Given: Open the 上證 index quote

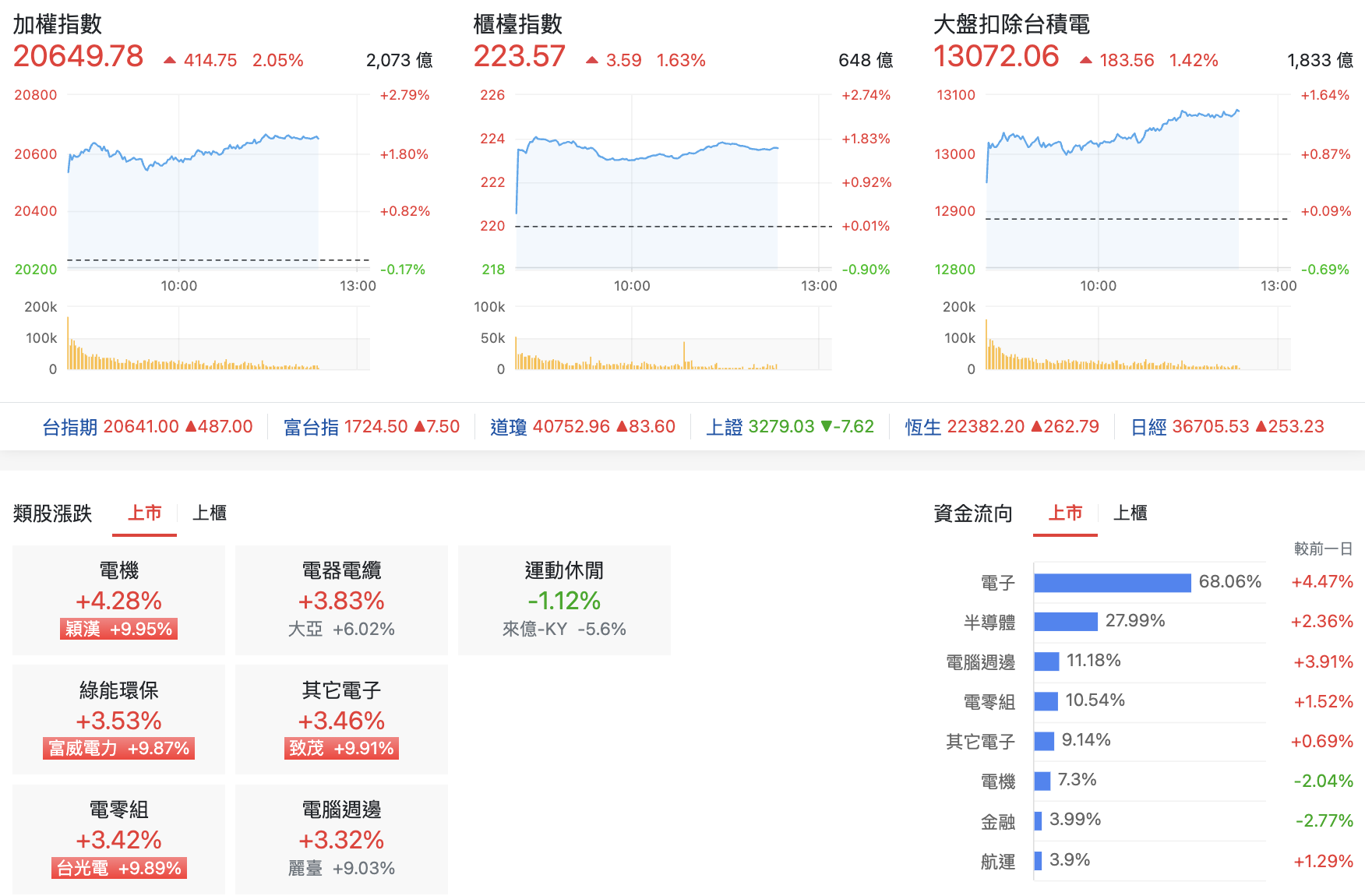Looking at the screenshot, I should 790,427.
